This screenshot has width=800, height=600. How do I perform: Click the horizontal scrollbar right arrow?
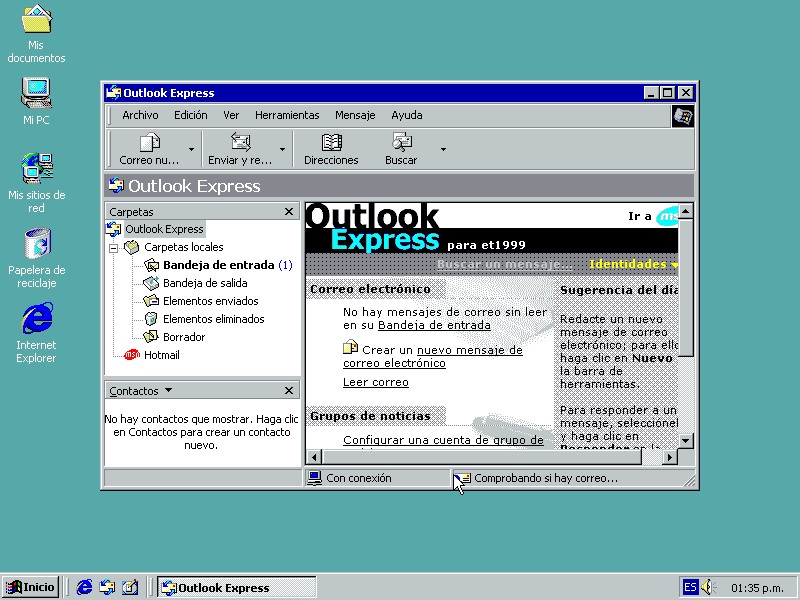[670, 457]
